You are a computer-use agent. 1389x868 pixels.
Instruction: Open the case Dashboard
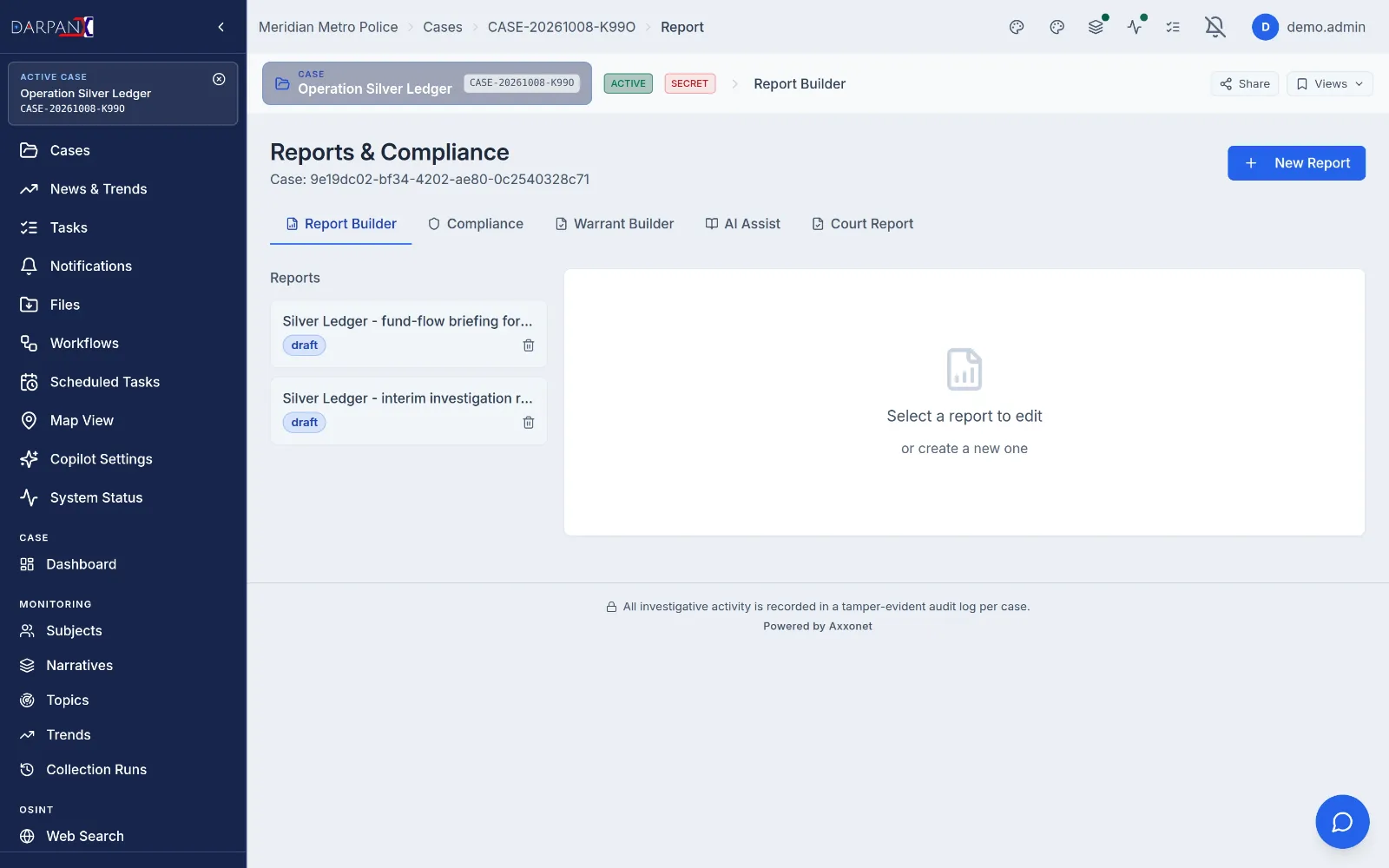click(123, 564)
